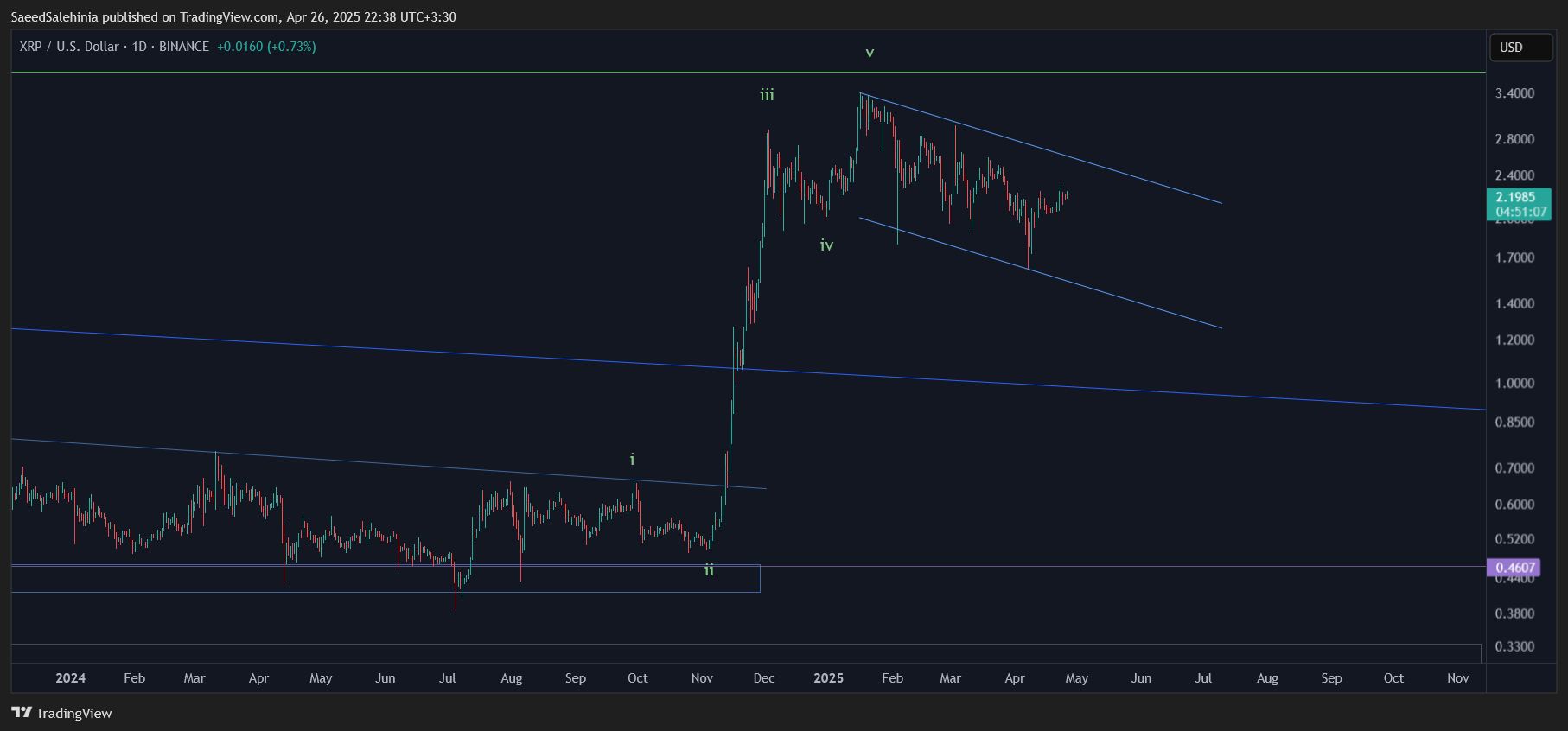
Task: Click the 0.5200 price axis label
Action: coord(1514,538)
